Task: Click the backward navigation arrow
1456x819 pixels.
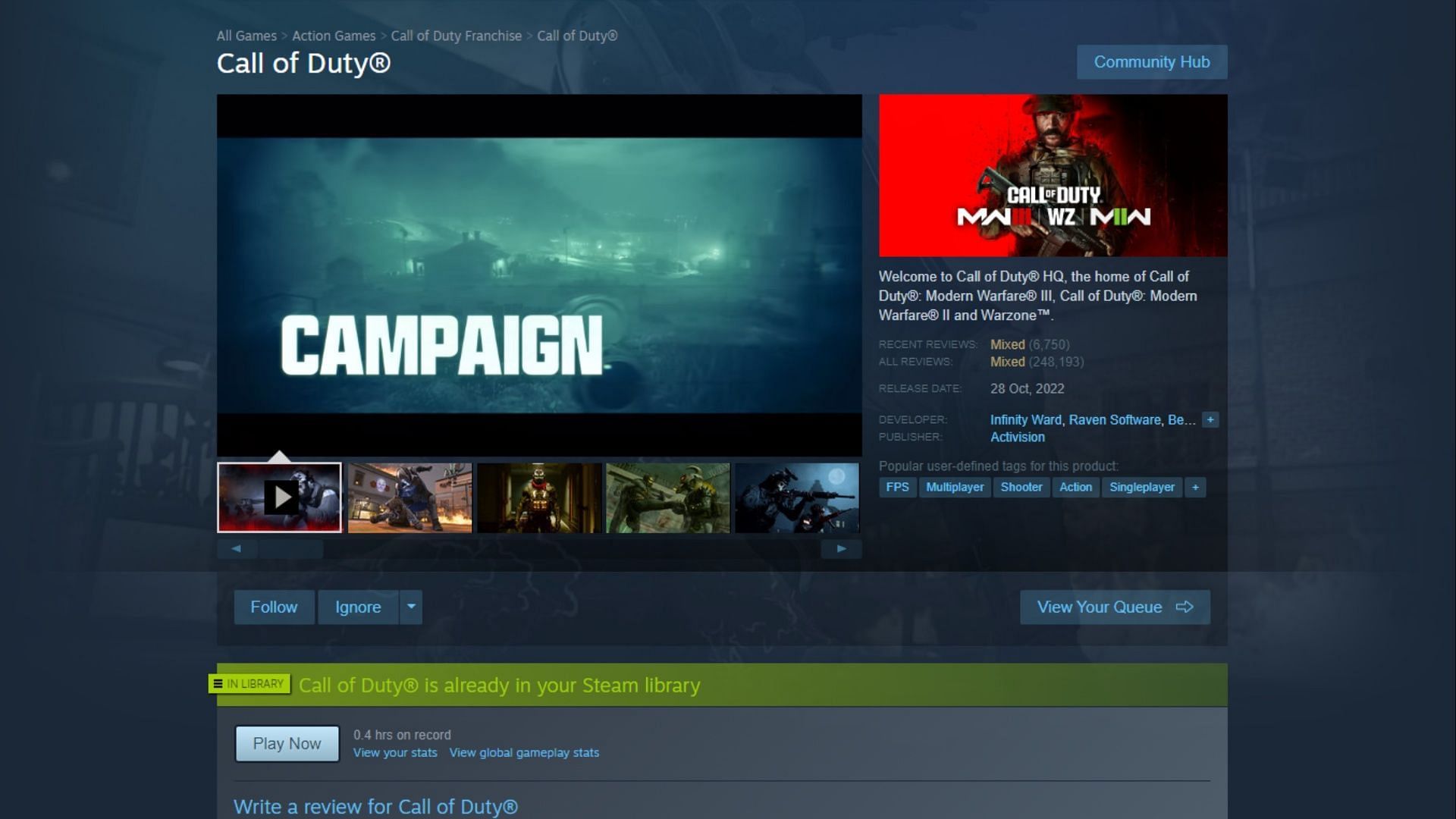Action: (x=234, y=548)
